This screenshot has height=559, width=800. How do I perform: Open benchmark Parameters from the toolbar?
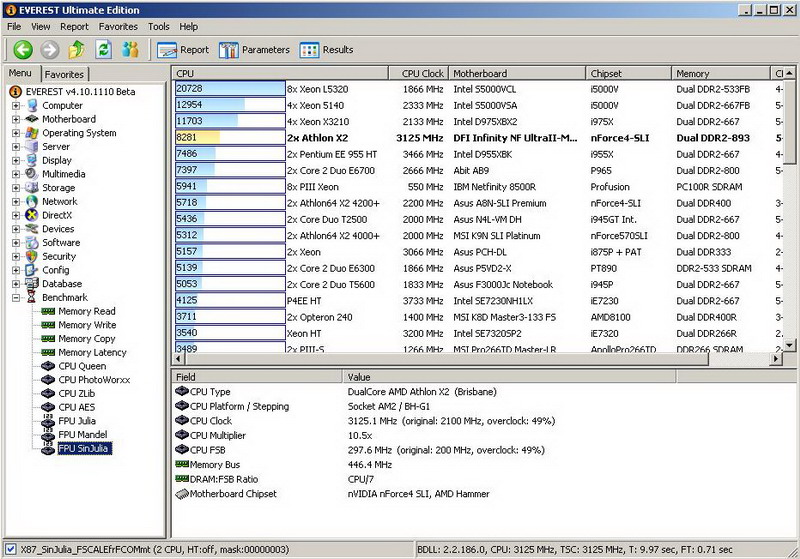pyautogui.click(x=254, y=49)
